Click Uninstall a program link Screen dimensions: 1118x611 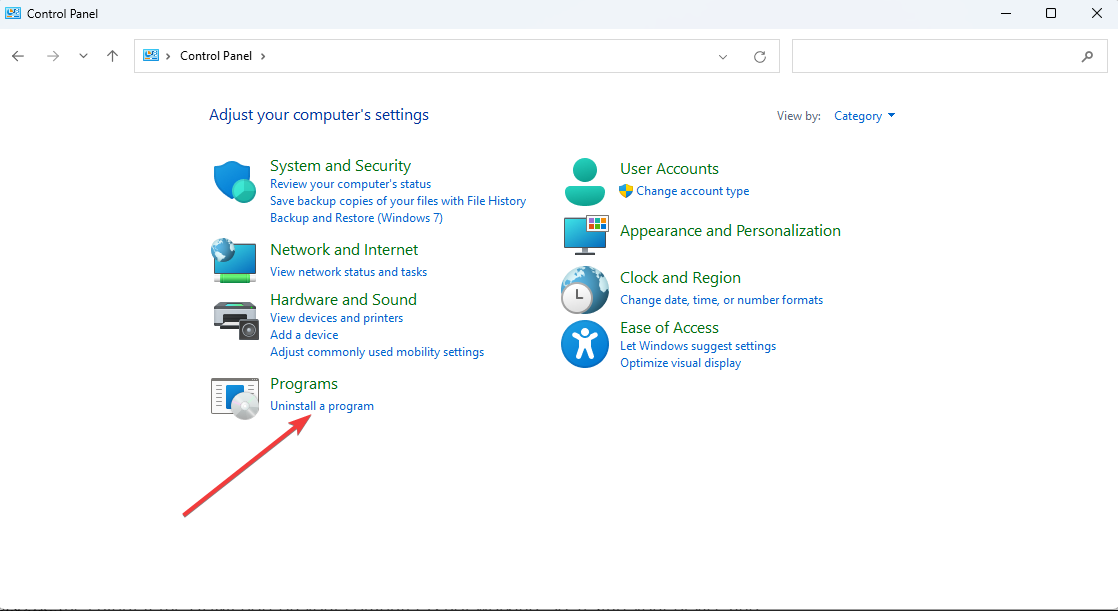click(322, 406)
